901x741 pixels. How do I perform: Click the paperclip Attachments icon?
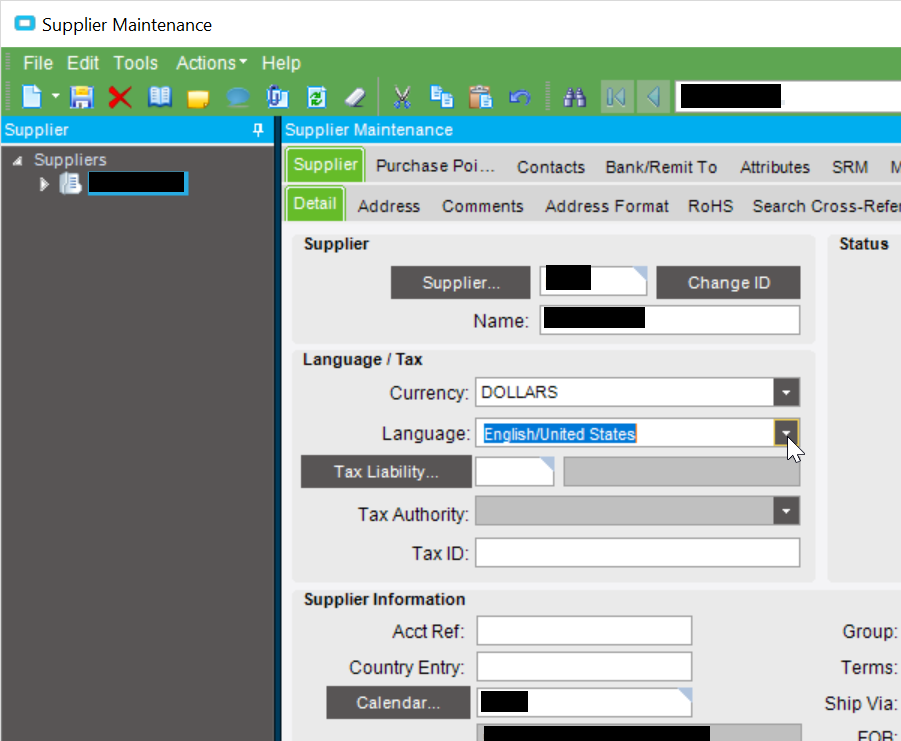pos(277,97)
